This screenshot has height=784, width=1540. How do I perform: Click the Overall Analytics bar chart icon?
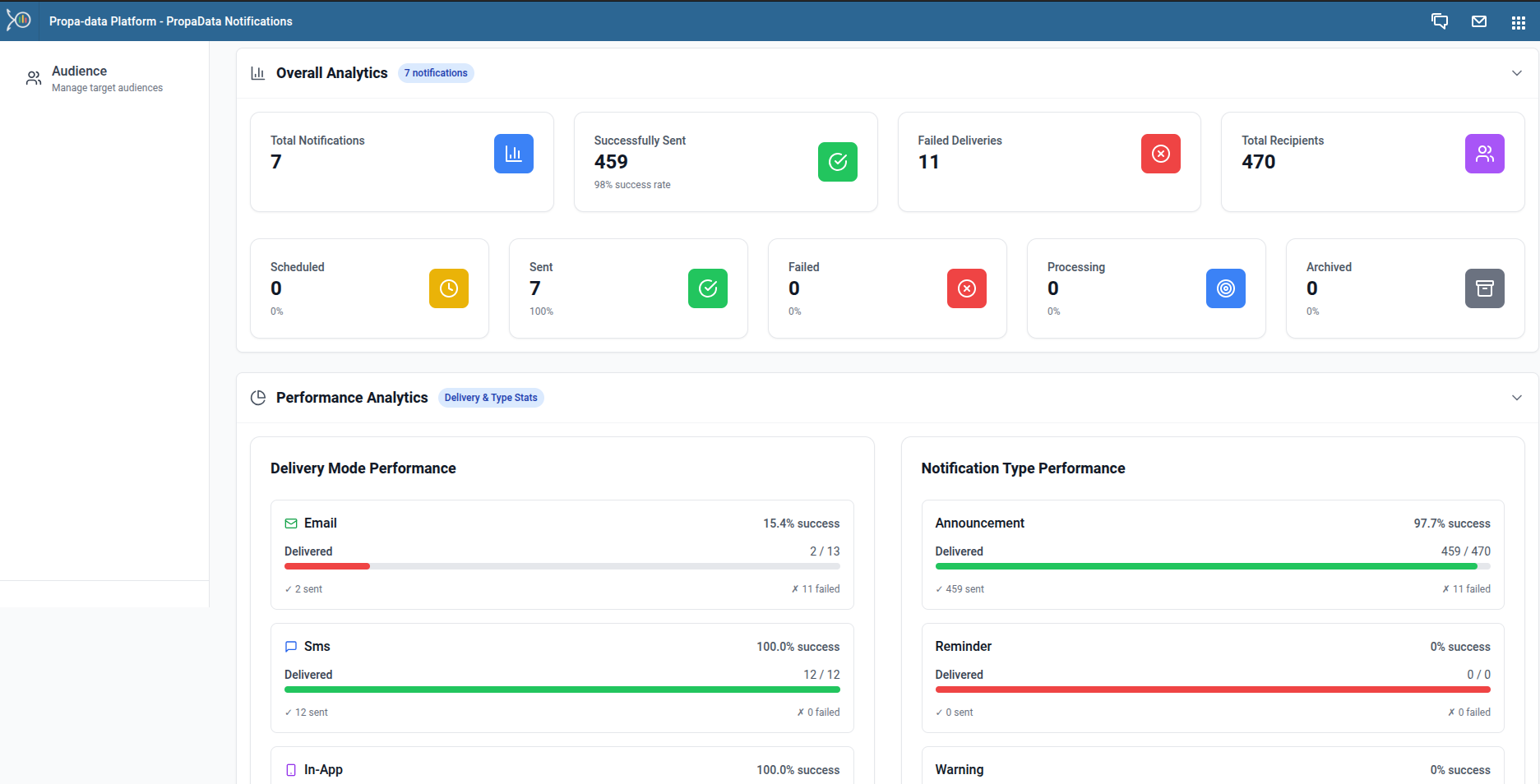pos(257,73)
